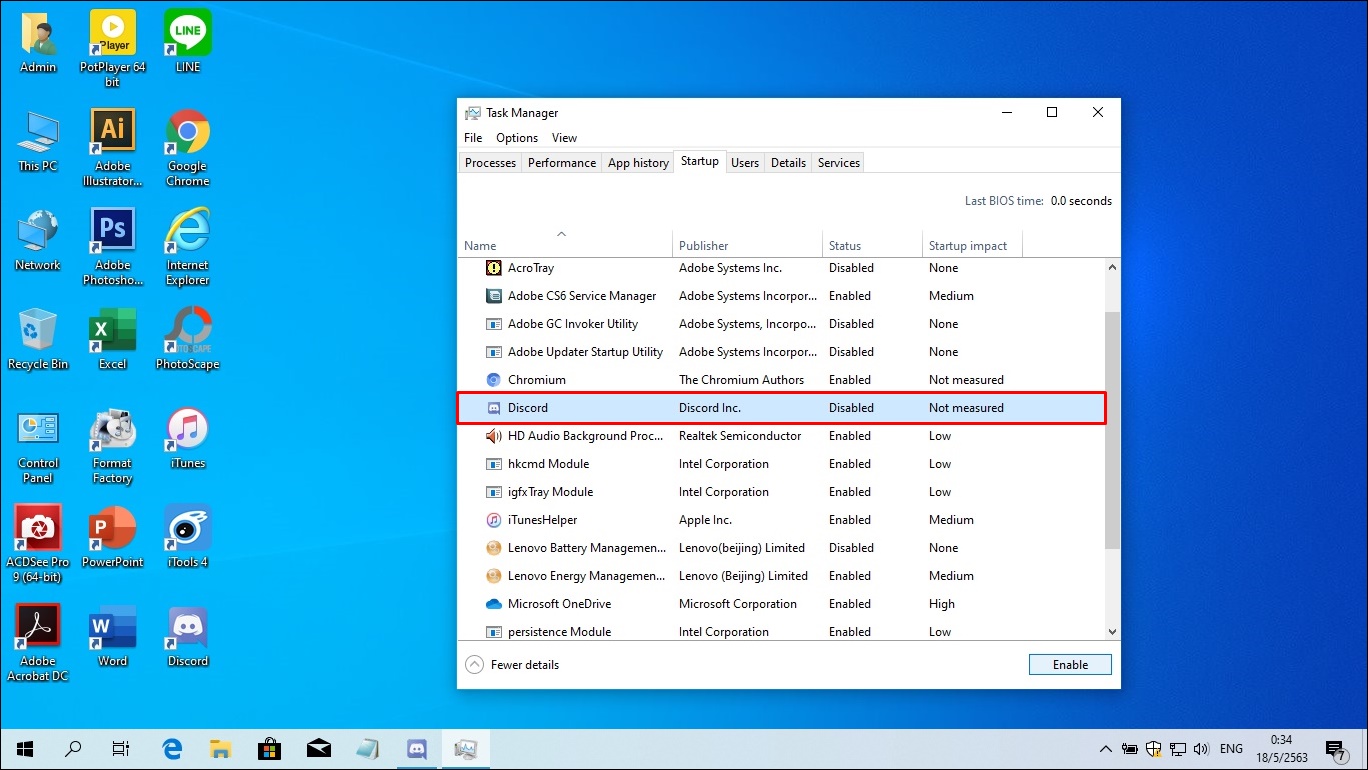Viewport: 1368px width, 770px height.
Task: Sort by the Status column header
Action: pyautogui.click(x=872, y=245)
